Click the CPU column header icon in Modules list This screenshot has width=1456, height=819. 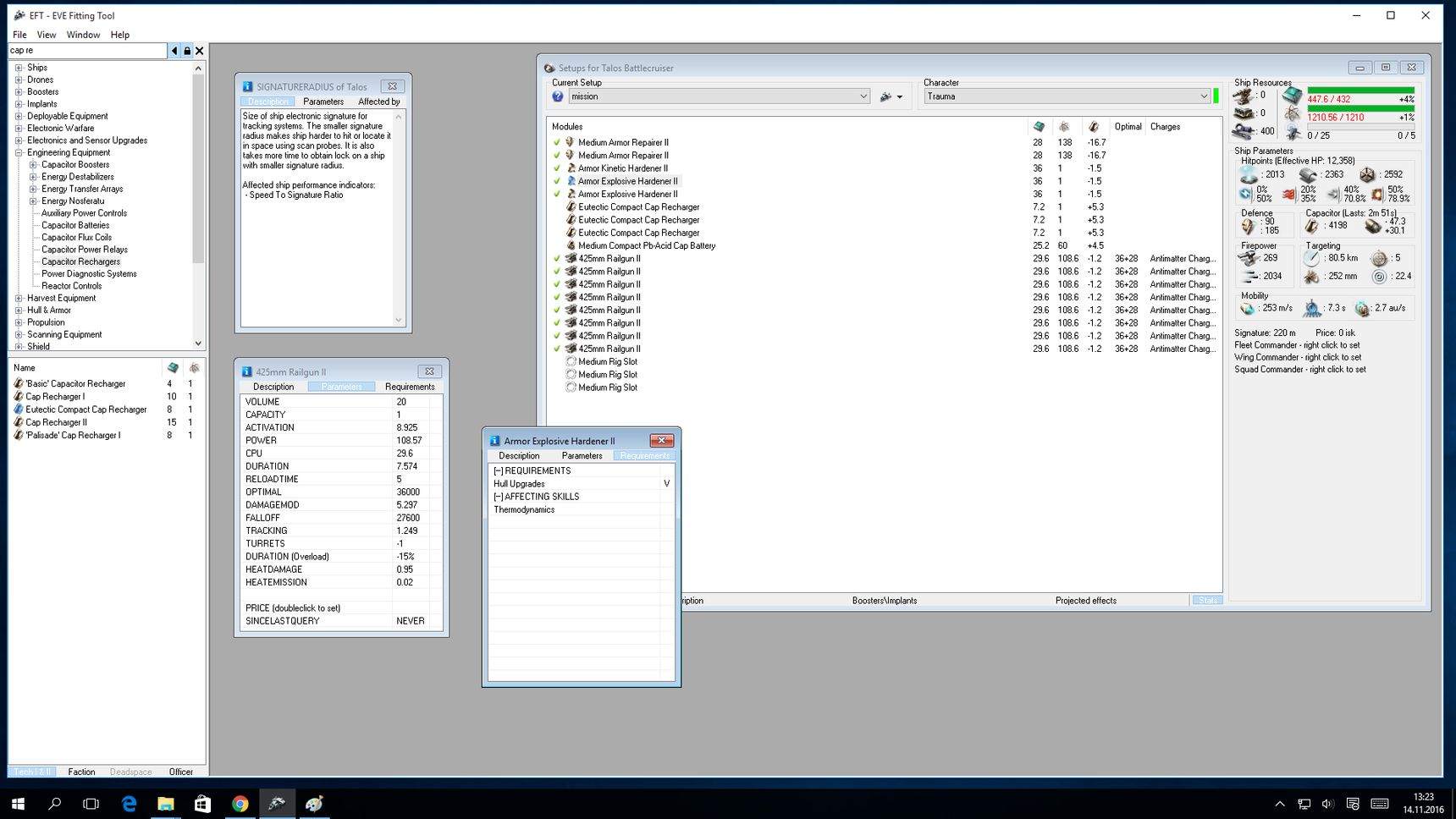click(x=1039, y=127)
